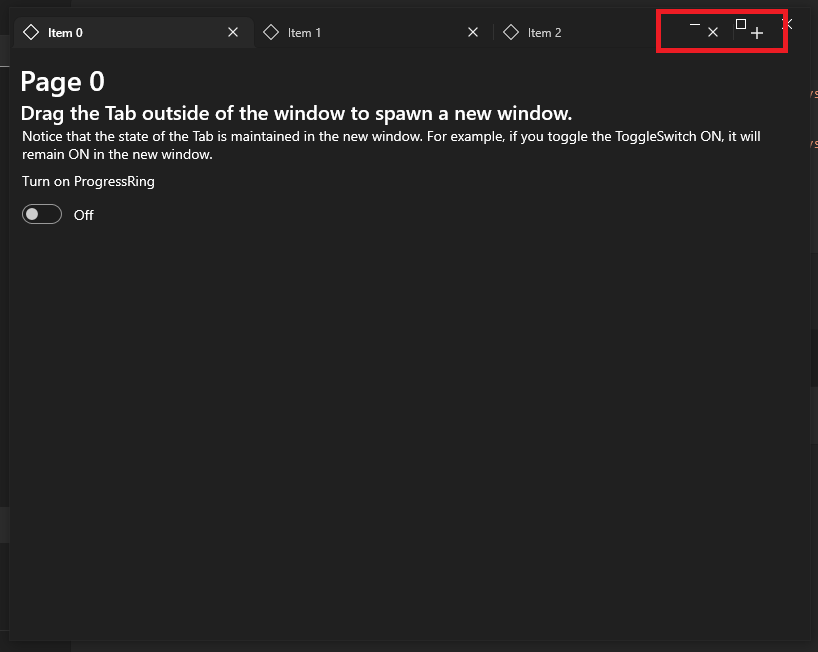Click the diamond icon on the Item 1 tab

pyautogui.click(x=271, y=32)
